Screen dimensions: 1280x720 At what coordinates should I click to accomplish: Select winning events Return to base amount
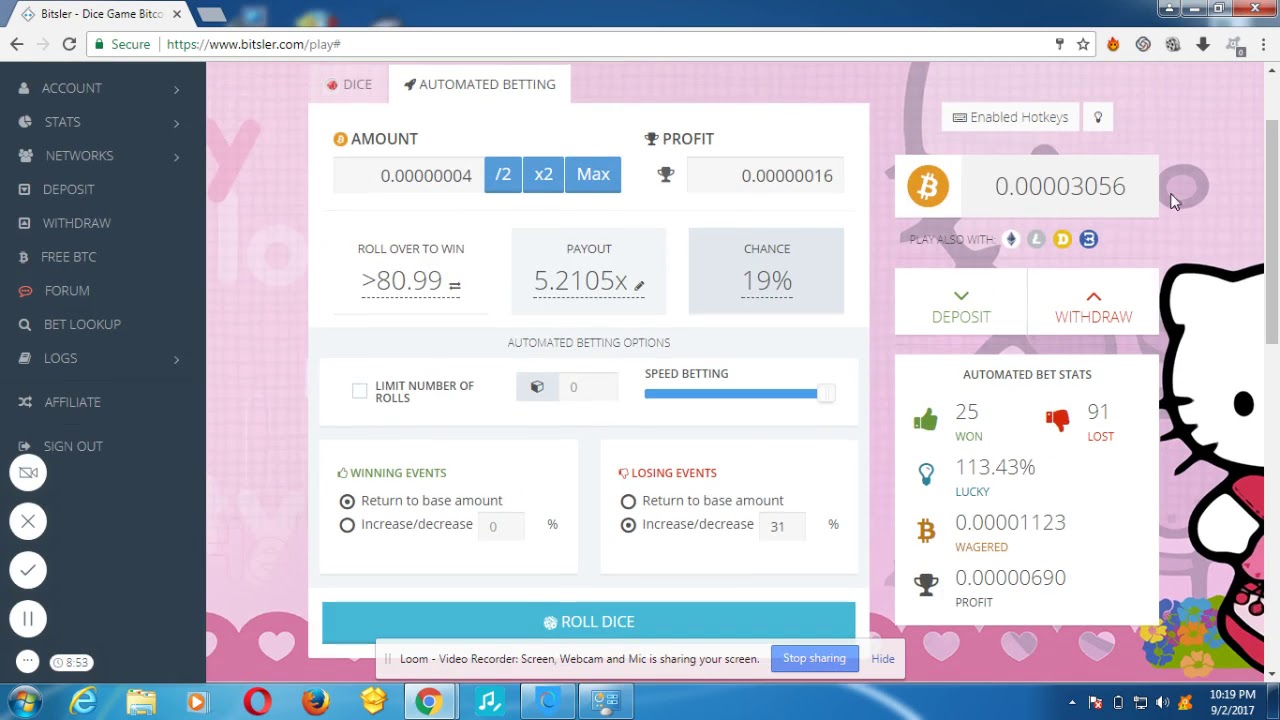point(347,501)
